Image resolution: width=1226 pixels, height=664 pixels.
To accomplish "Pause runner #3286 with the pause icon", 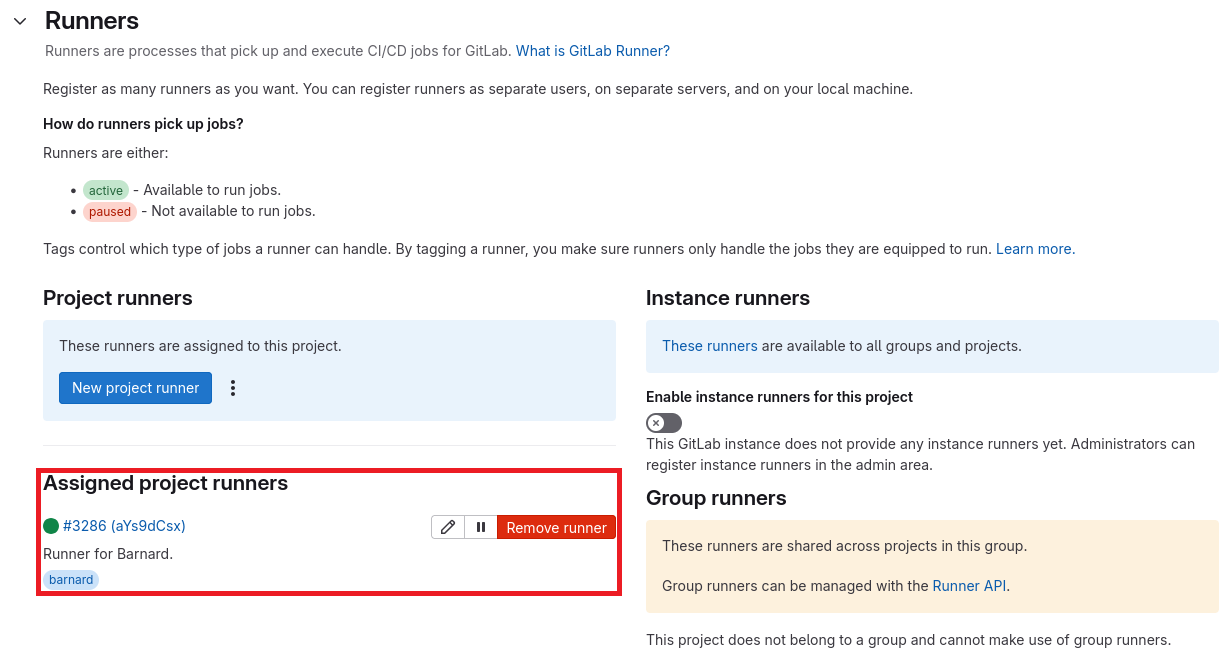I will [481, 527].
